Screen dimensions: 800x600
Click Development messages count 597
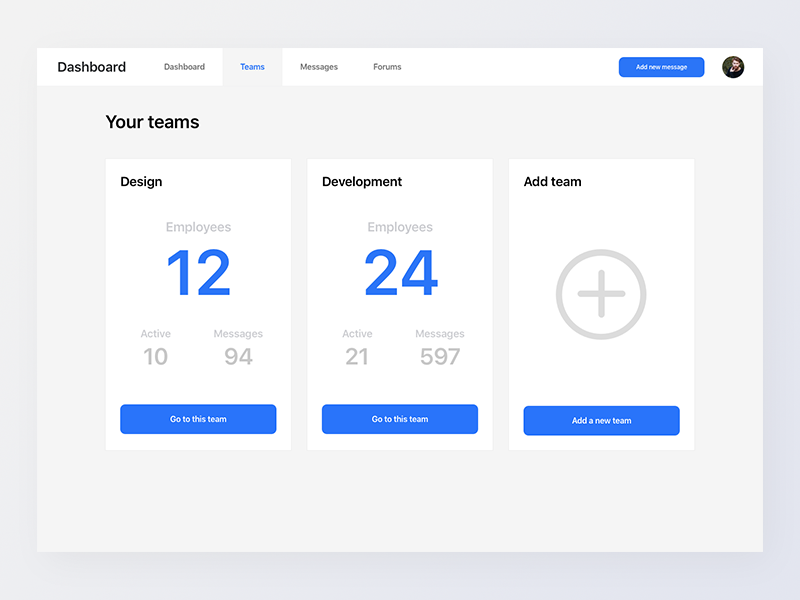click(440, 357)
